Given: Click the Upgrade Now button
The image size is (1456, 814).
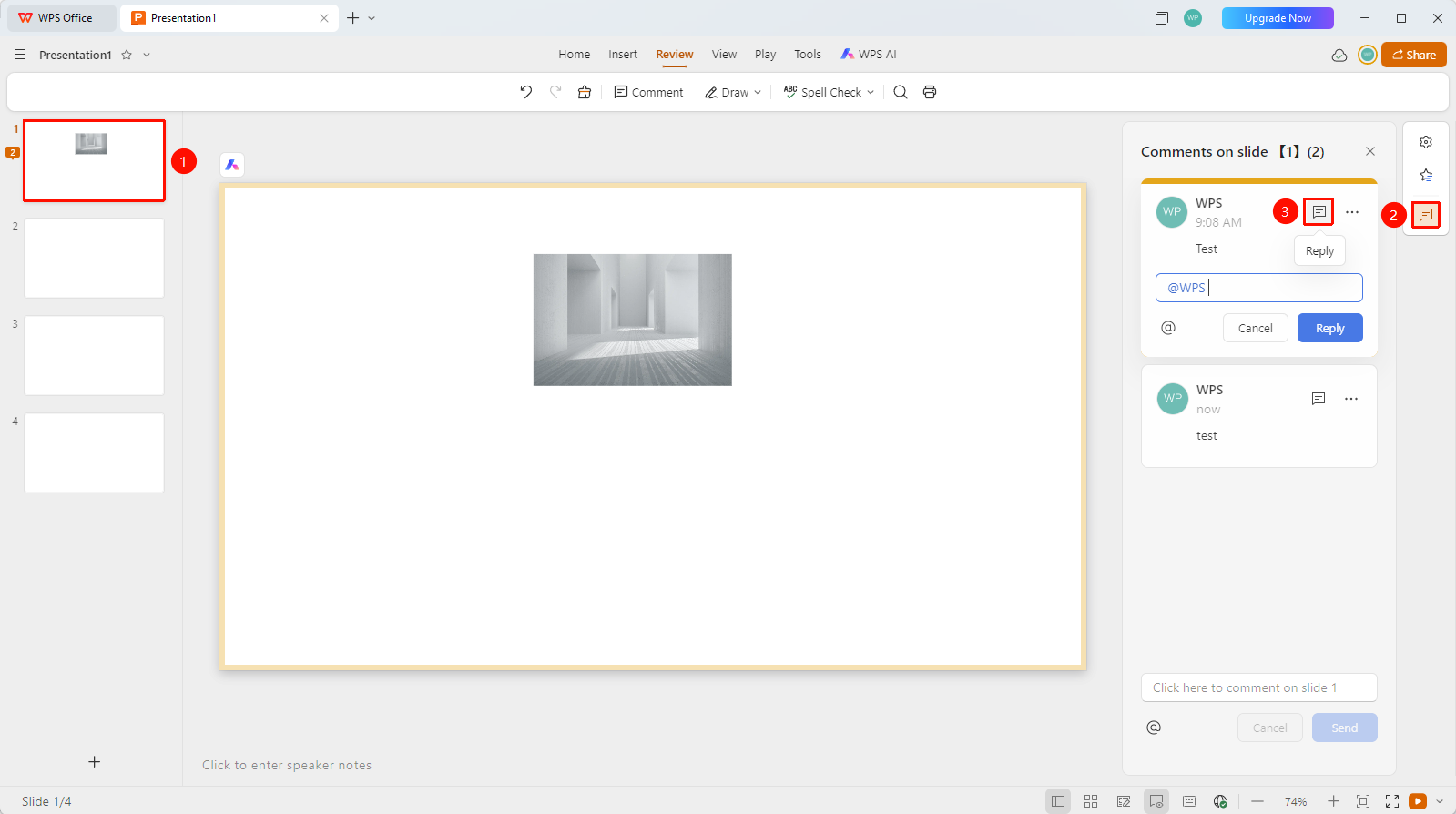Looking at the screenshot, I should point(1278,18).
